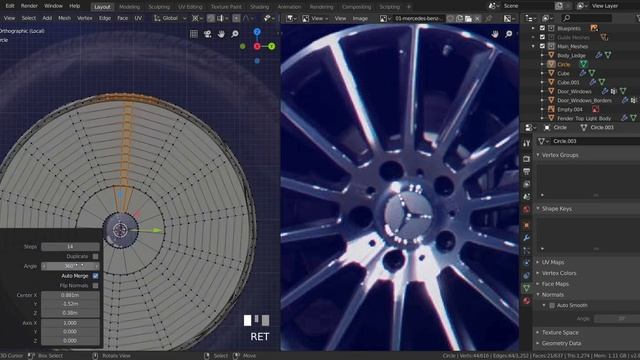The image size is (640, 360).
Task: Select Fender Top Light Body in outliner
Action: coord(584,118)
